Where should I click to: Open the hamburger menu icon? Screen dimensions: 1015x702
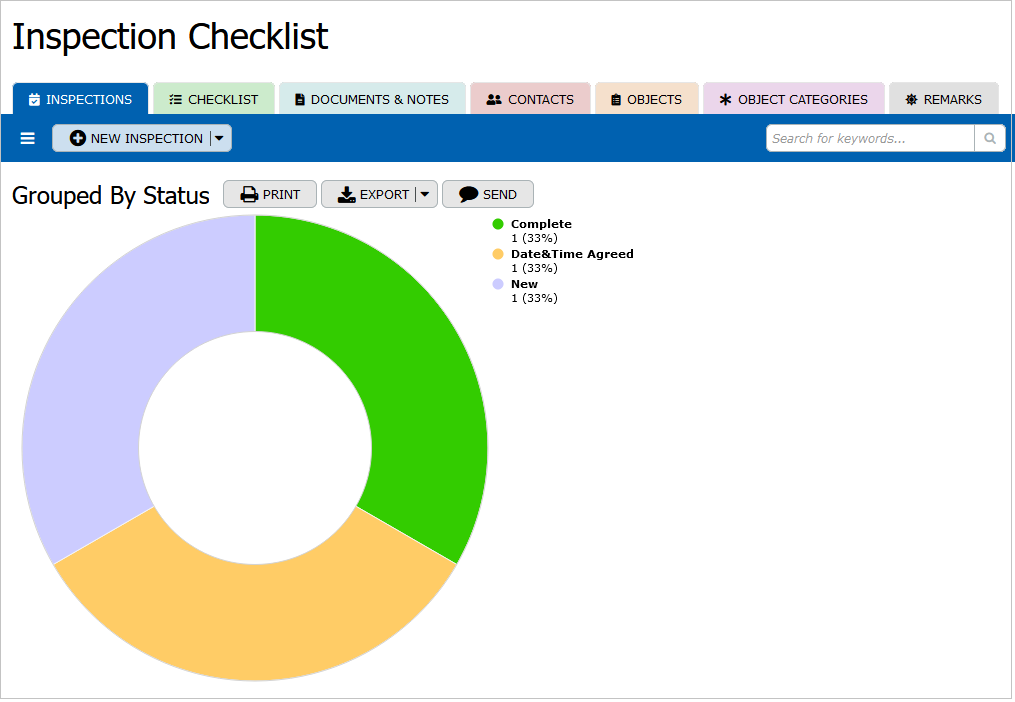(28, 139)
